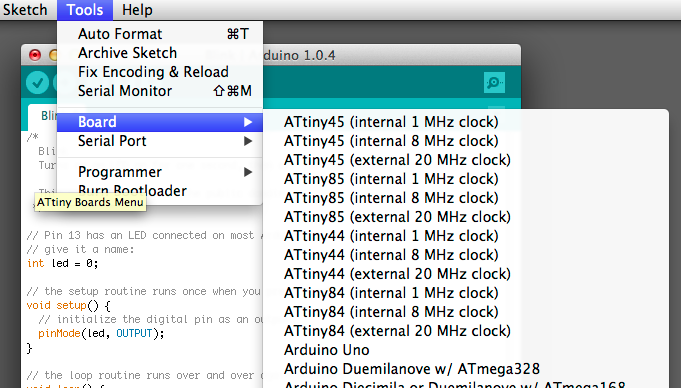Click the 'the setup routine runs once' comment
681x388 pixels.
(145, 292)
